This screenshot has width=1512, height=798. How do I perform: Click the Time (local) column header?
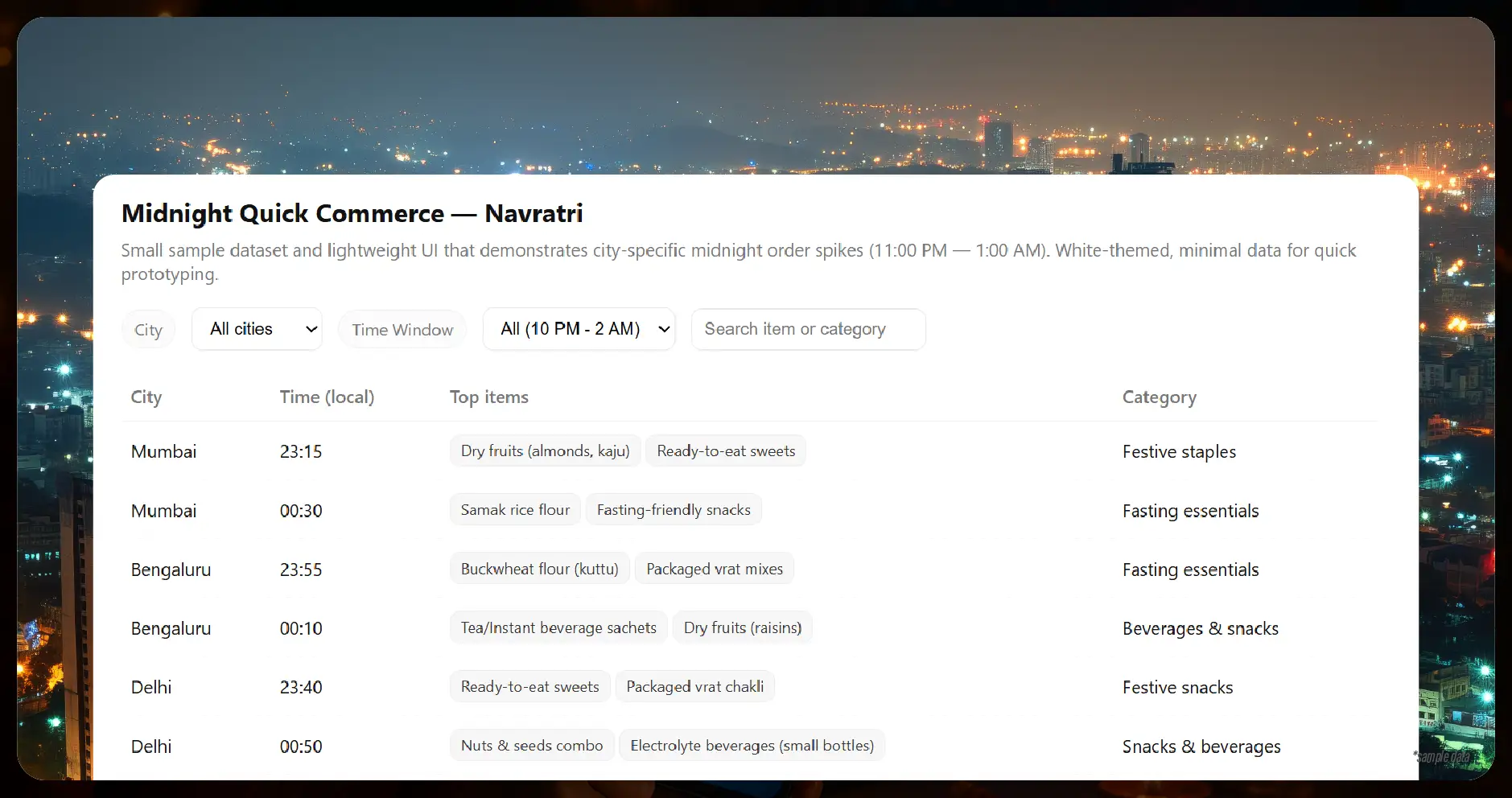327,397
